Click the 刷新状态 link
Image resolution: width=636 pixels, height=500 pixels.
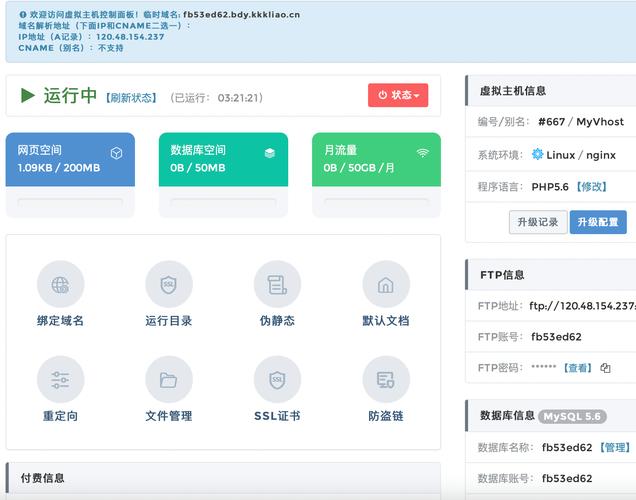click(x=131, y=98)
